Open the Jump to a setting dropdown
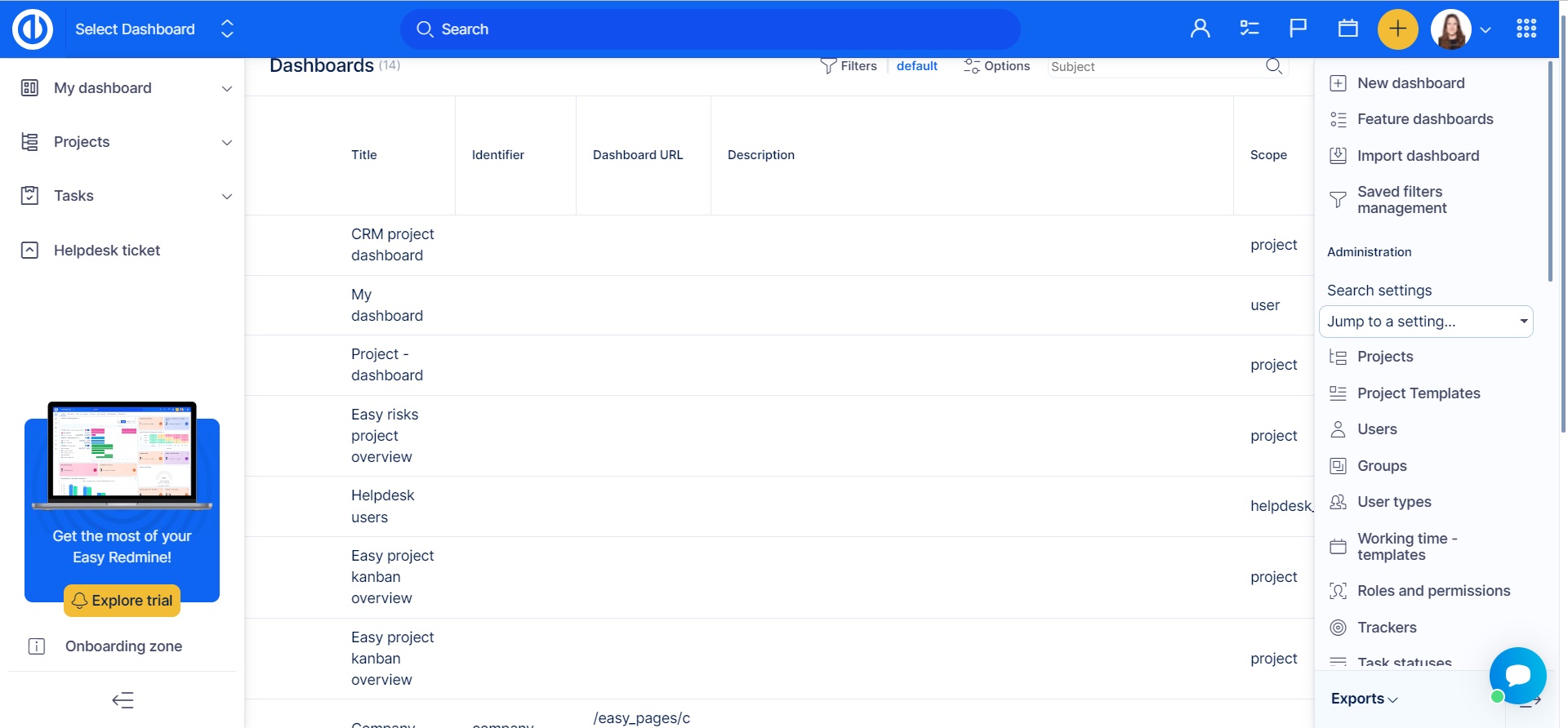The width and height of the screenshot is (1568, 728). (1425, 322)
